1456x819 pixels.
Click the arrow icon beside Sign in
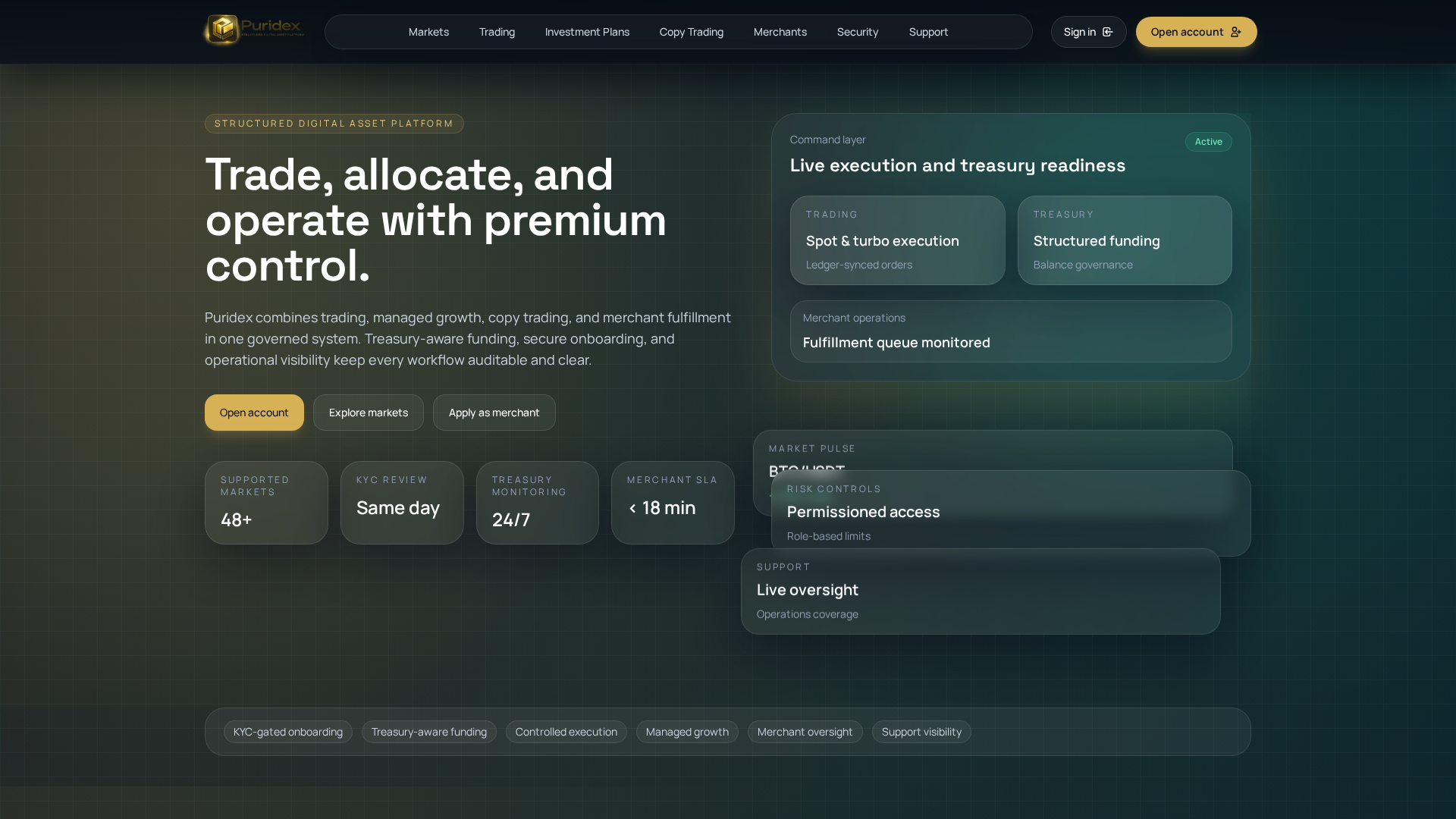click(1108, 32)
